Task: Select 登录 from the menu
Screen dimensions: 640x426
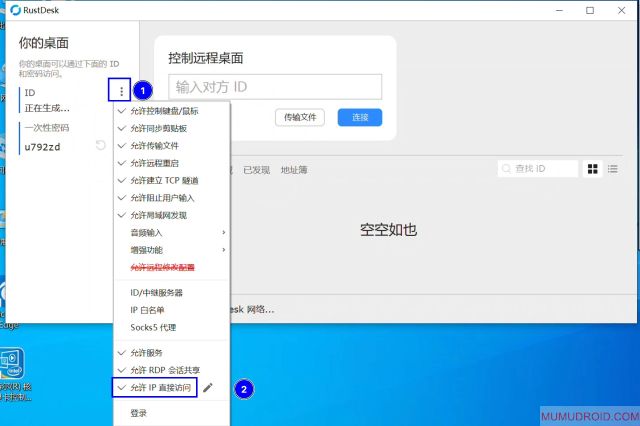Action: 171,413
